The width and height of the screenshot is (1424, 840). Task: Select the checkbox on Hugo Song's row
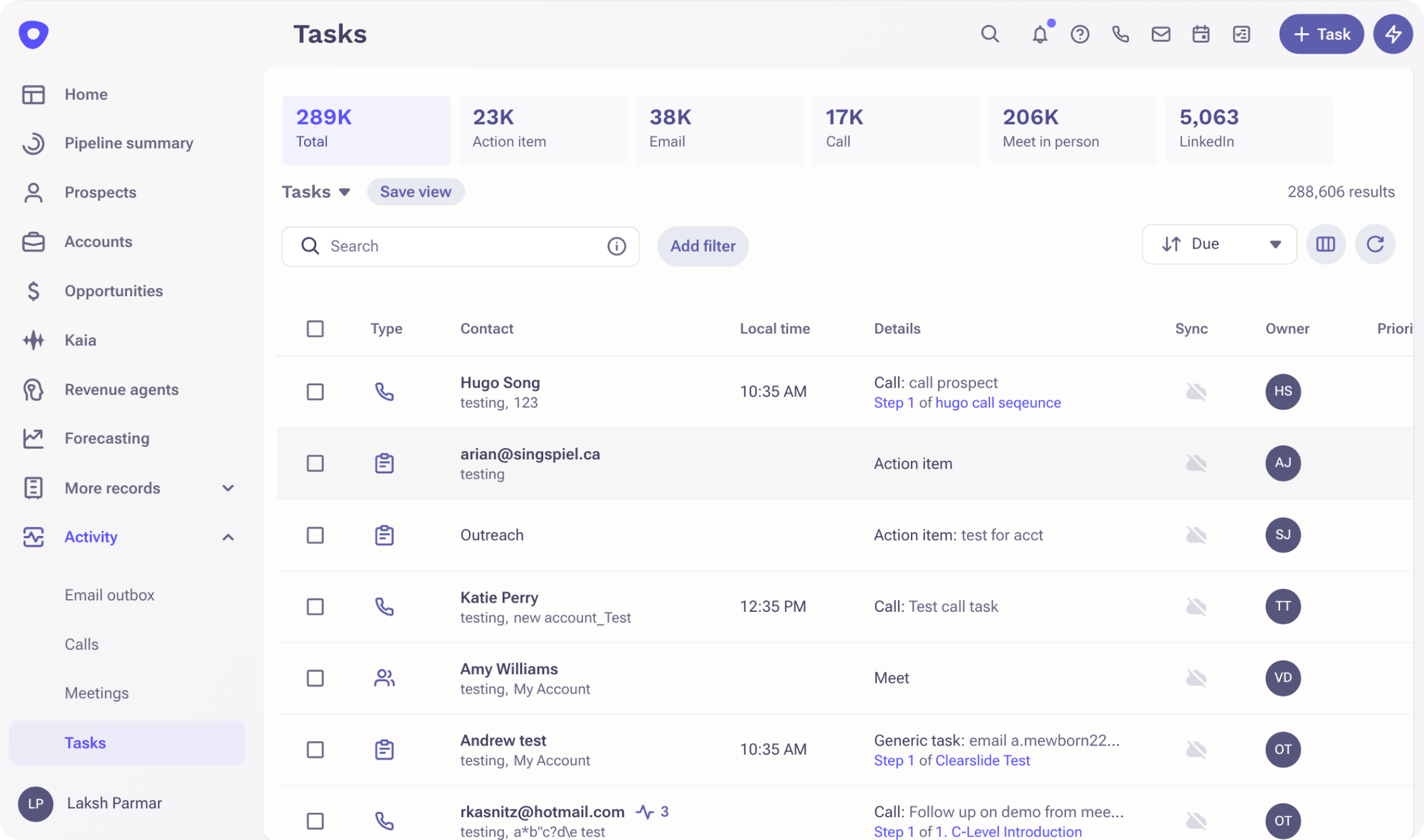[315, 391]
